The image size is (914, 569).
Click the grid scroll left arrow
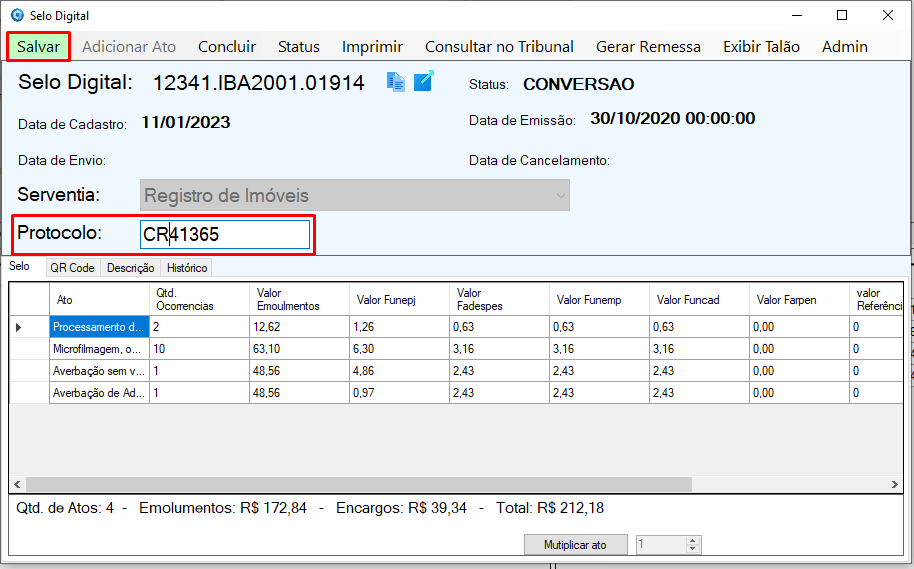17,484
